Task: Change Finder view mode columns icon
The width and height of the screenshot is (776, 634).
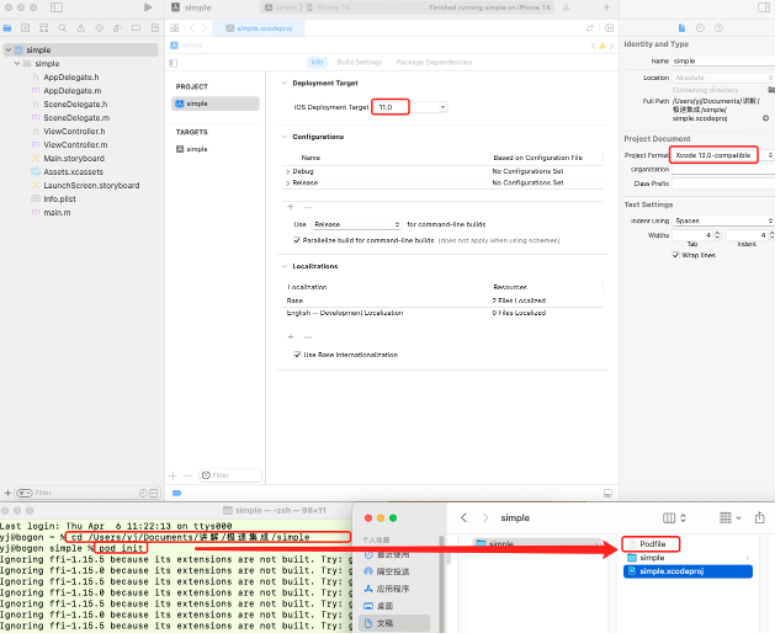Action: (675, 518)
